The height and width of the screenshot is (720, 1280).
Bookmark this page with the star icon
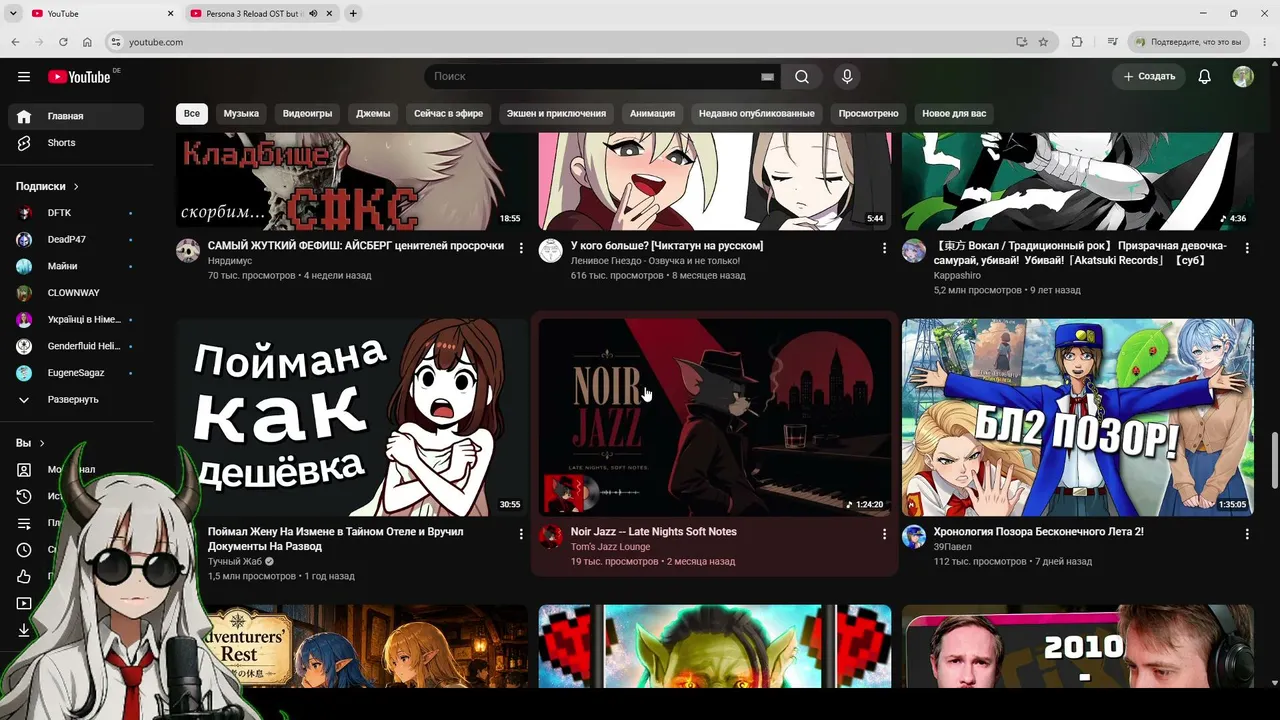pos(1043,42)
